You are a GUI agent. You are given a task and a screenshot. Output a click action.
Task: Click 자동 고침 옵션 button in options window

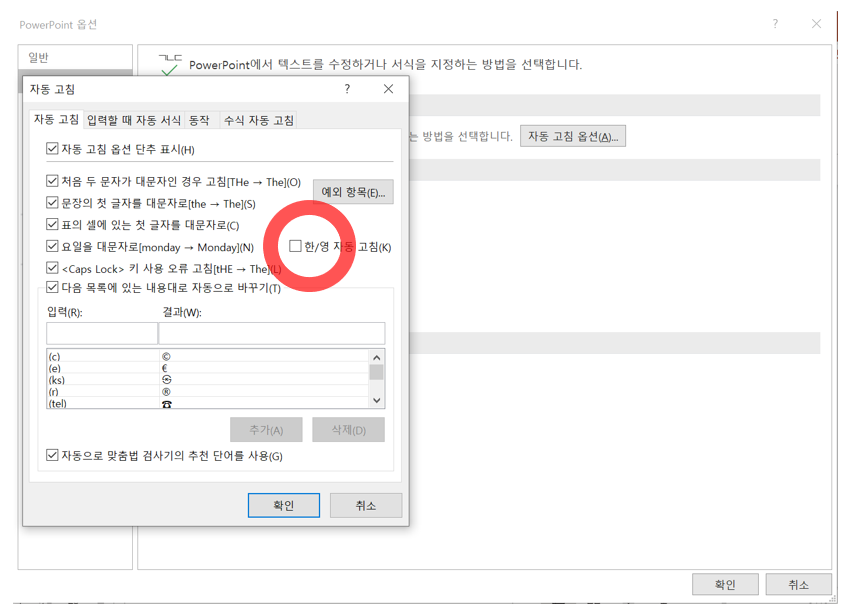573,136
